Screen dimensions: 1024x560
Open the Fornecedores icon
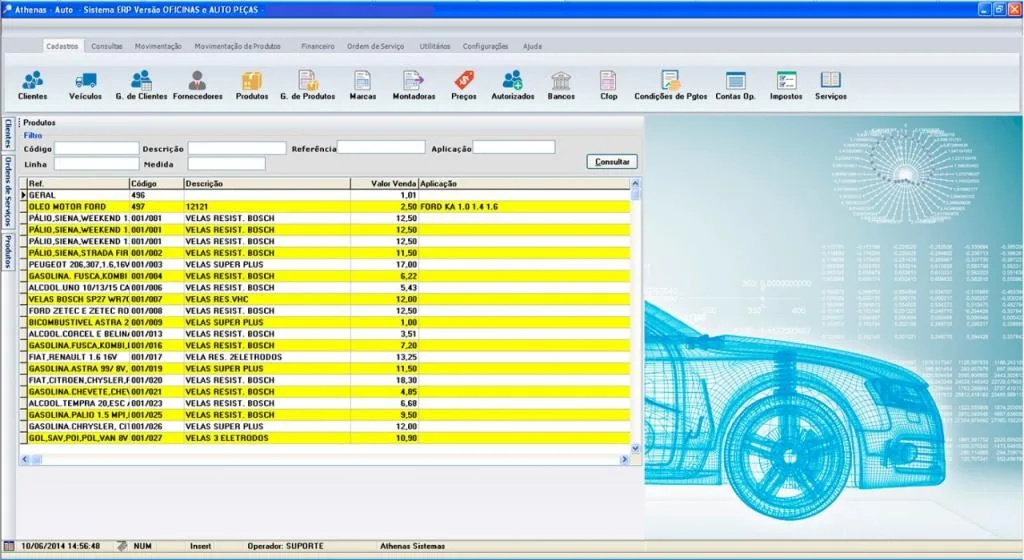coord(197,81)
